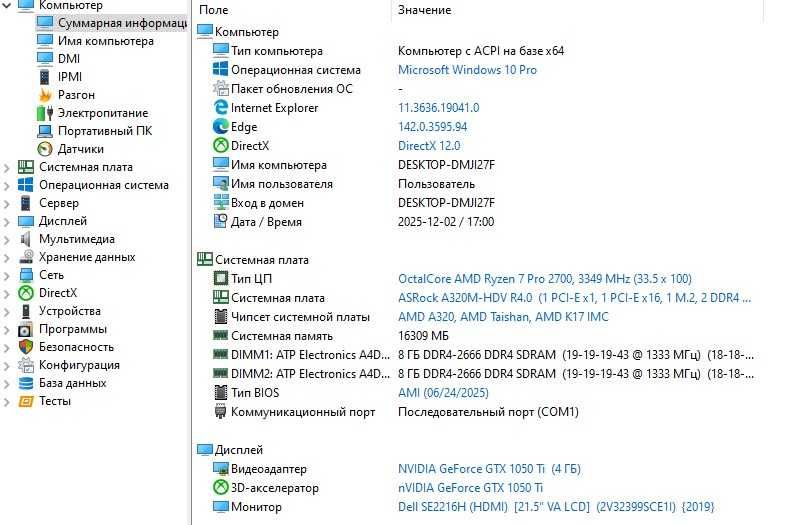Select the Имя пользователя row
Screen dimensions: 808x525
pyautogui.click(x=479, y=184)
